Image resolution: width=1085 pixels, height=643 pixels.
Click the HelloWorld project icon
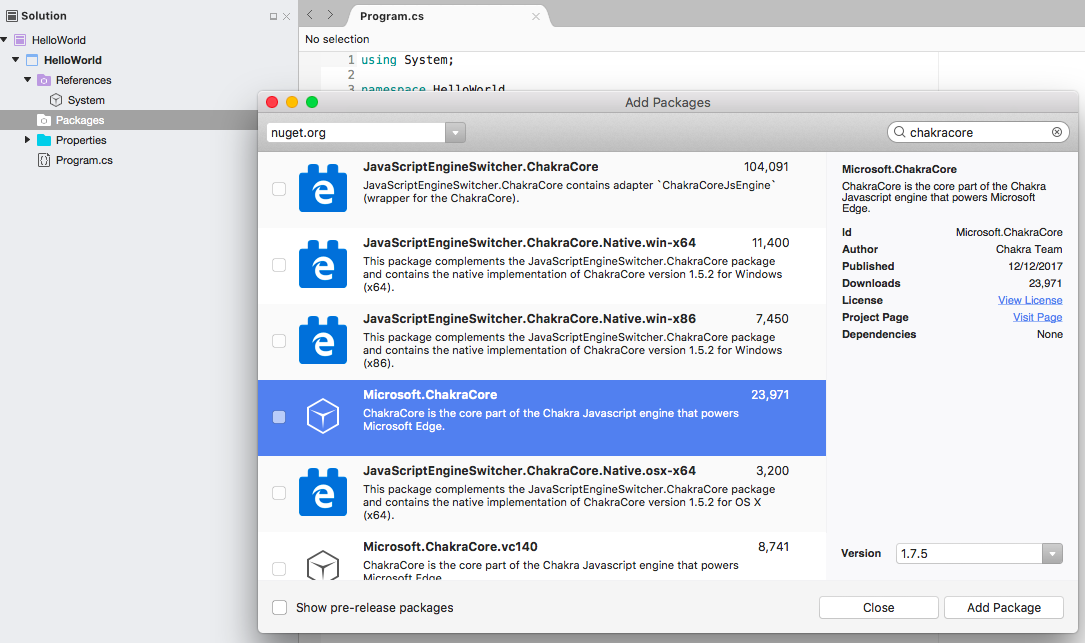[32, 60]
